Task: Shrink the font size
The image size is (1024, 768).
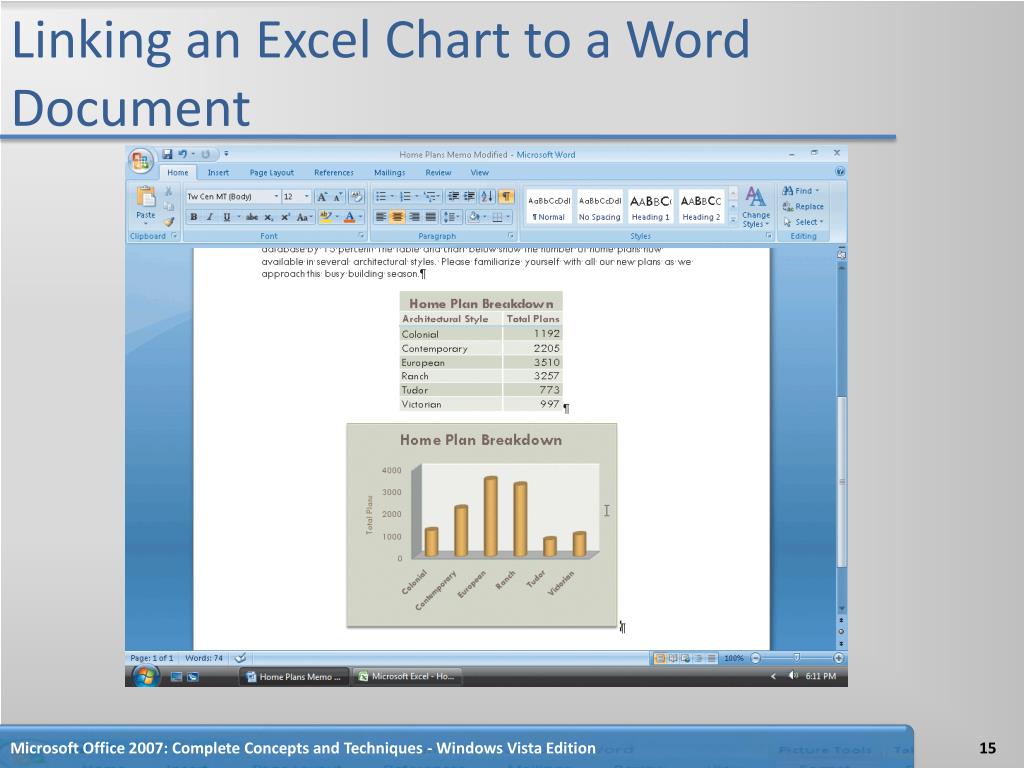Action: pos(338,197)
